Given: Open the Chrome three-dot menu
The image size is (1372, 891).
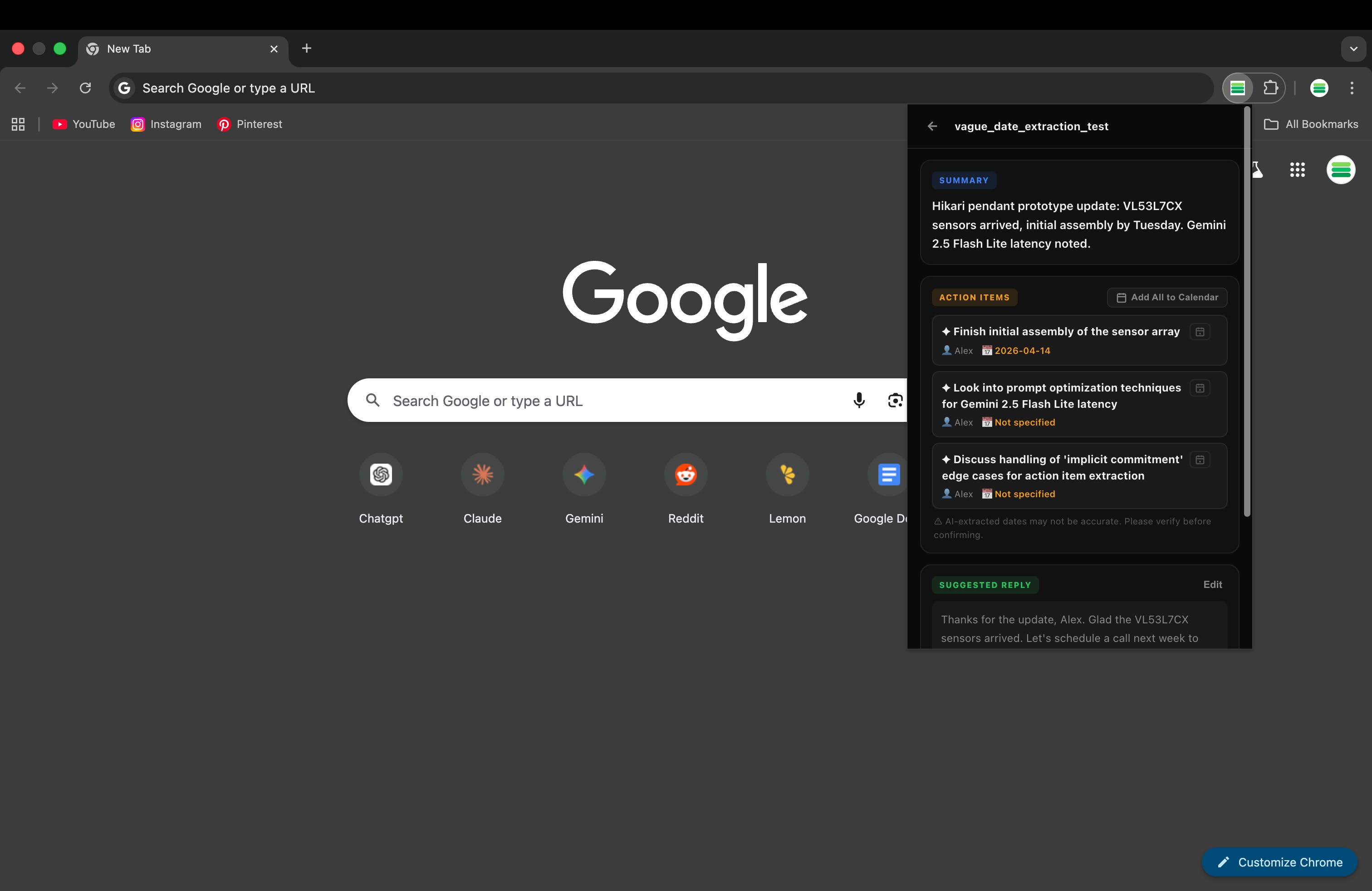Looking at the screenshot, I should pyautogui.click(x=1351, y=88).
